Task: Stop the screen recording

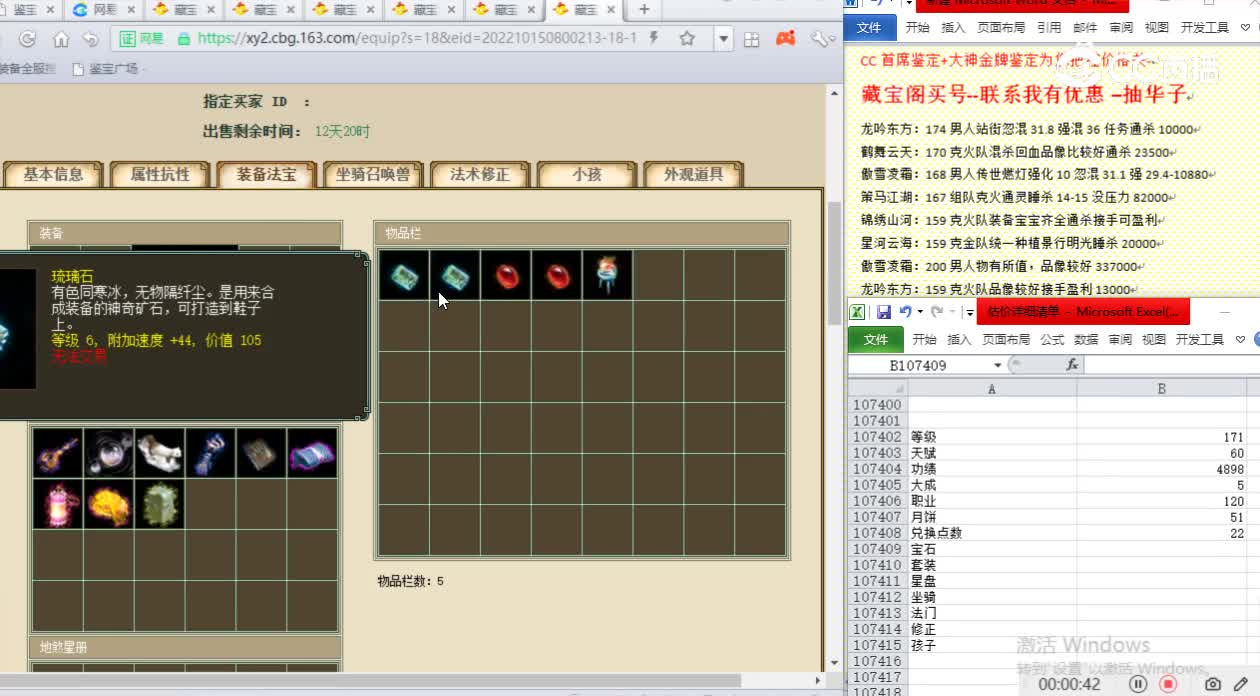Action: click(x=1168, y=684)
